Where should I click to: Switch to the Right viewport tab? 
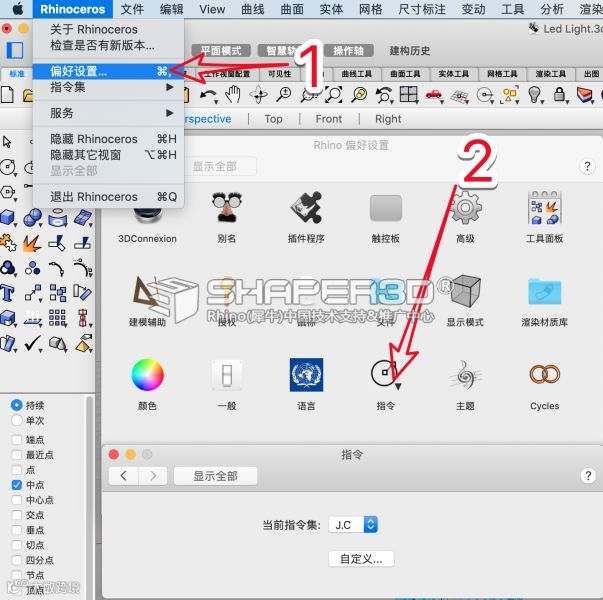click(x=388, y=119)
